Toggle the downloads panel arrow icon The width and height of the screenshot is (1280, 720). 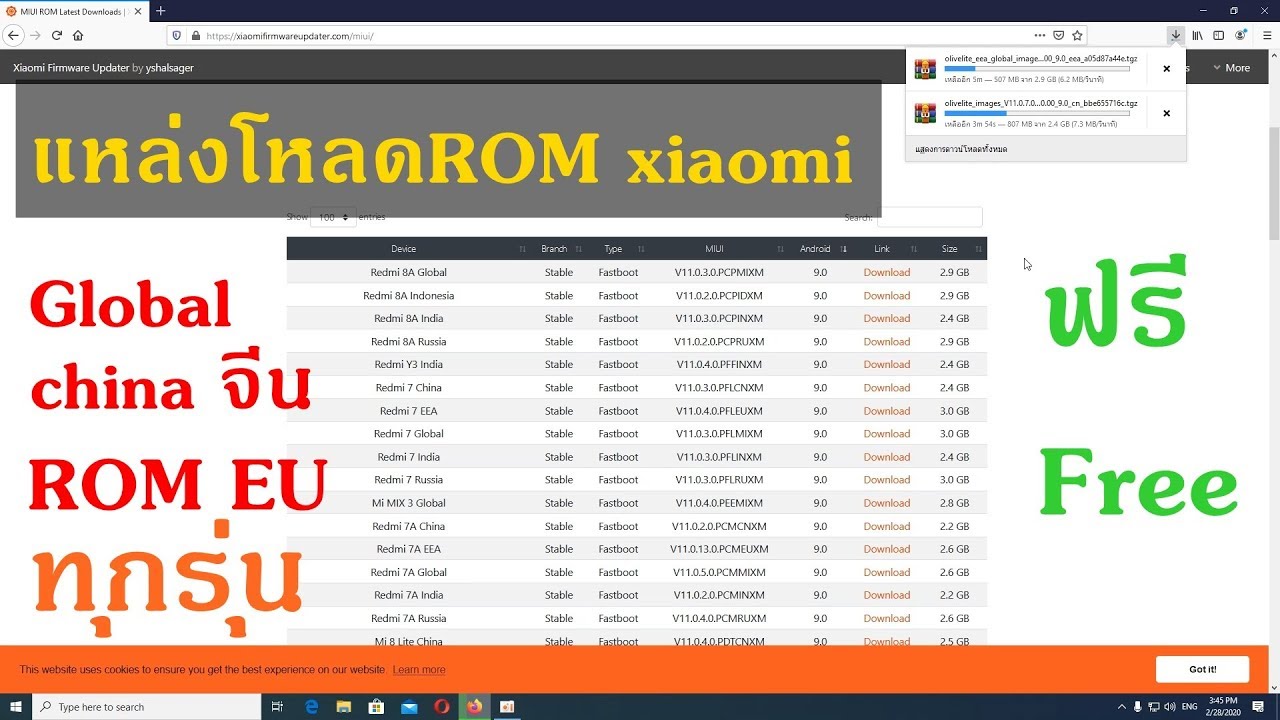tap(1175, 35)
